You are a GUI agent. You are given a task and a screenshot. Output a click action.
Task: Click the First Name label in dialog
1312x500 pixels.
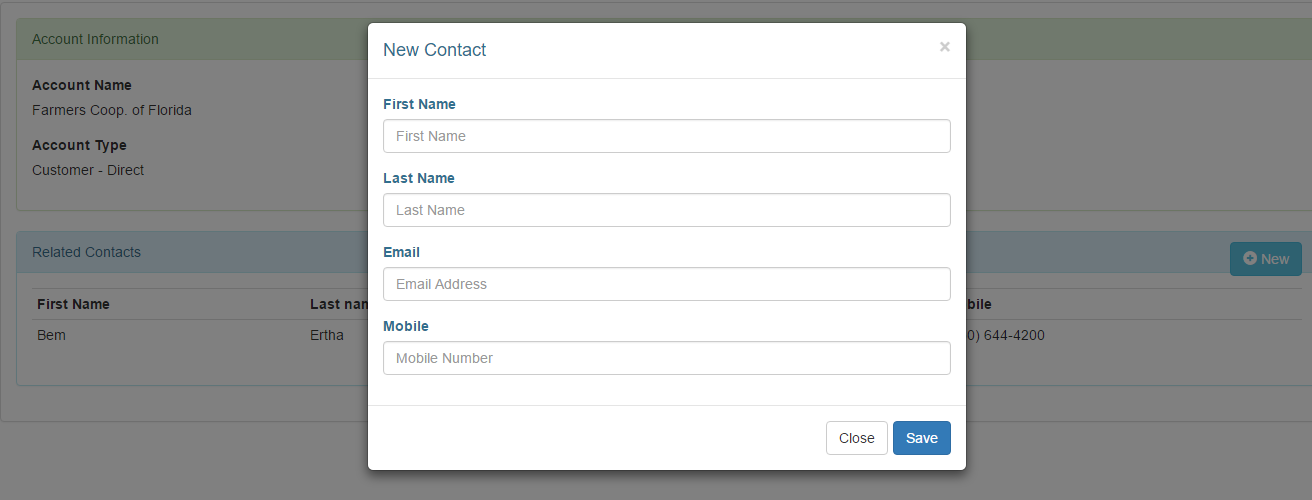419,104
